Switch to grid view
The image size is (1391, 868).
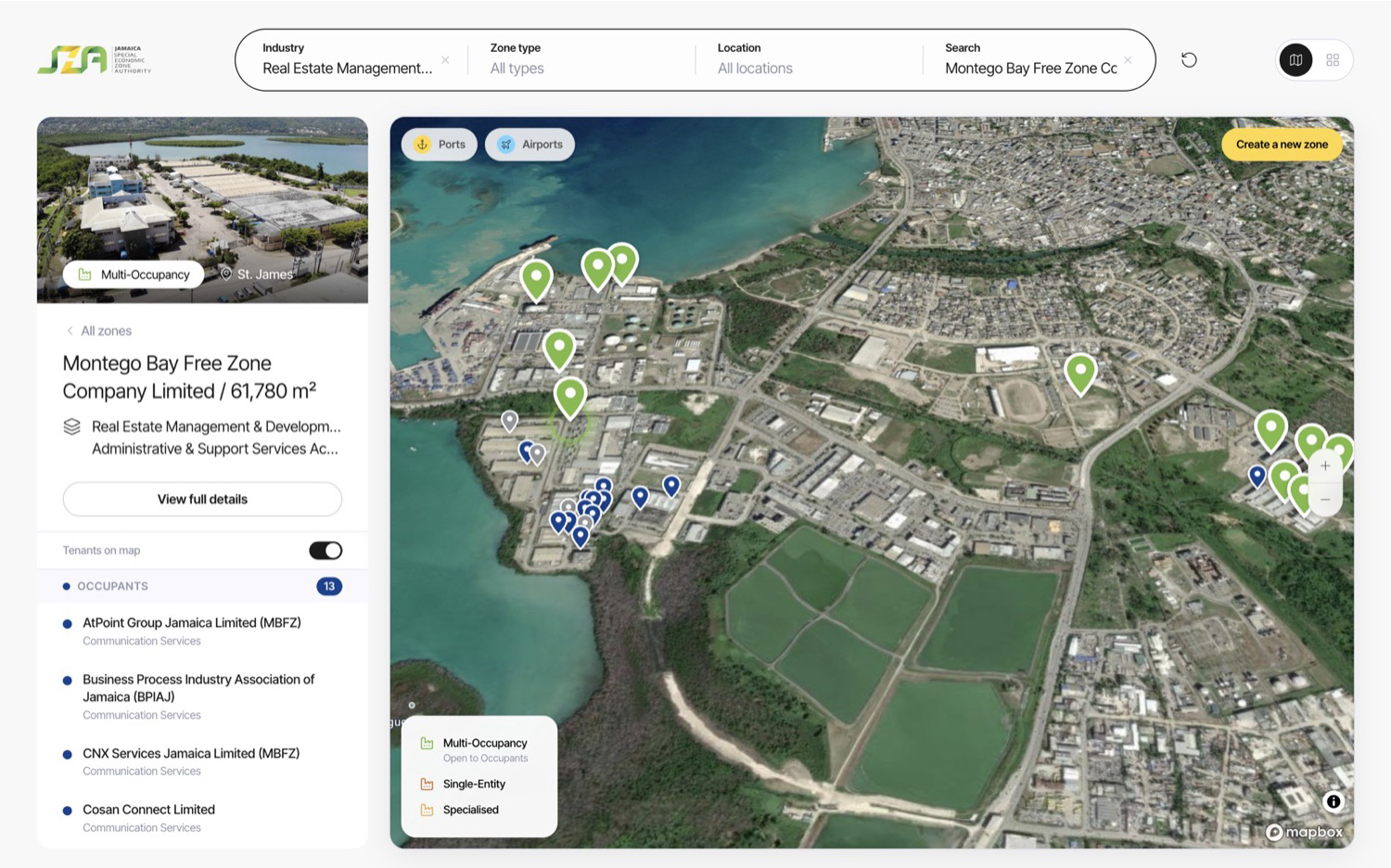click(x=1333, y=60)
